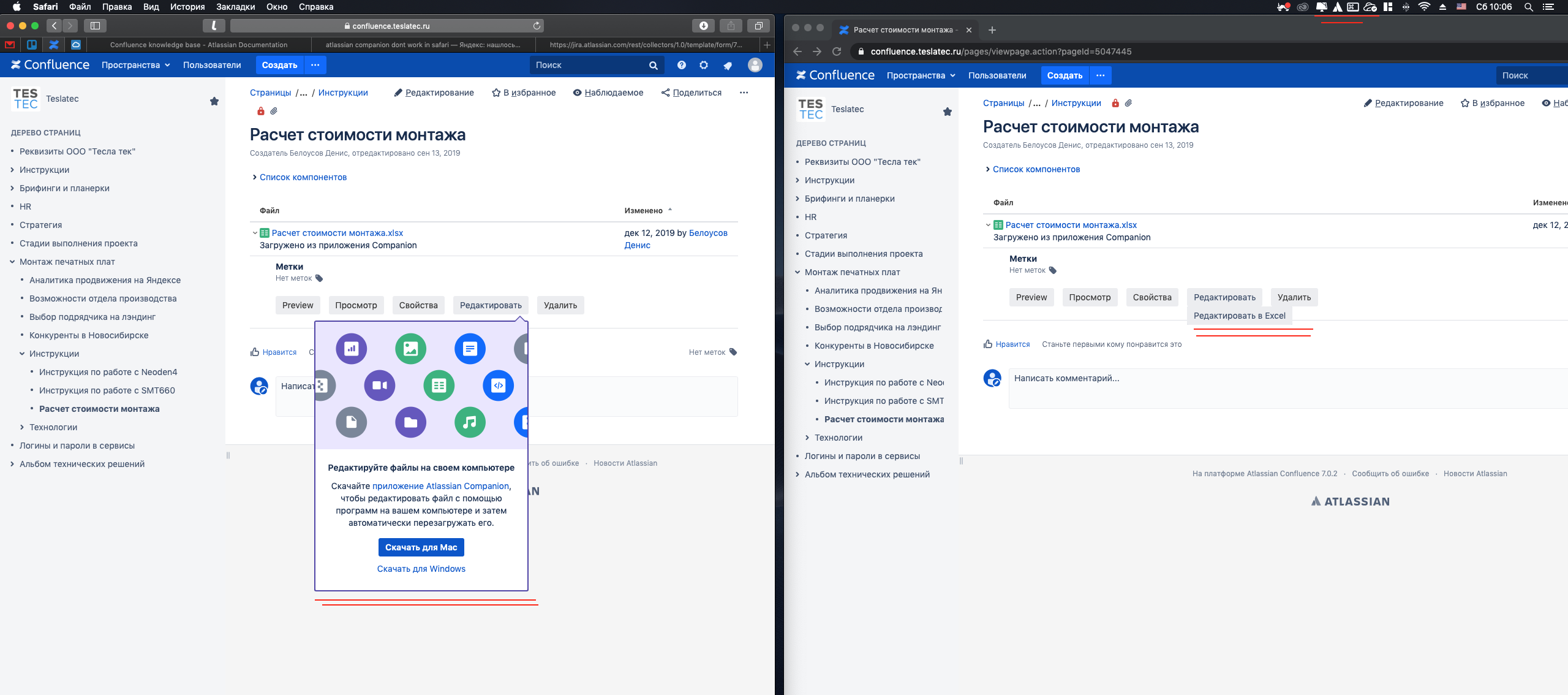Open the settings gear icon in navbar
This screenshot has width=1568, height=695.
point(703,65)
